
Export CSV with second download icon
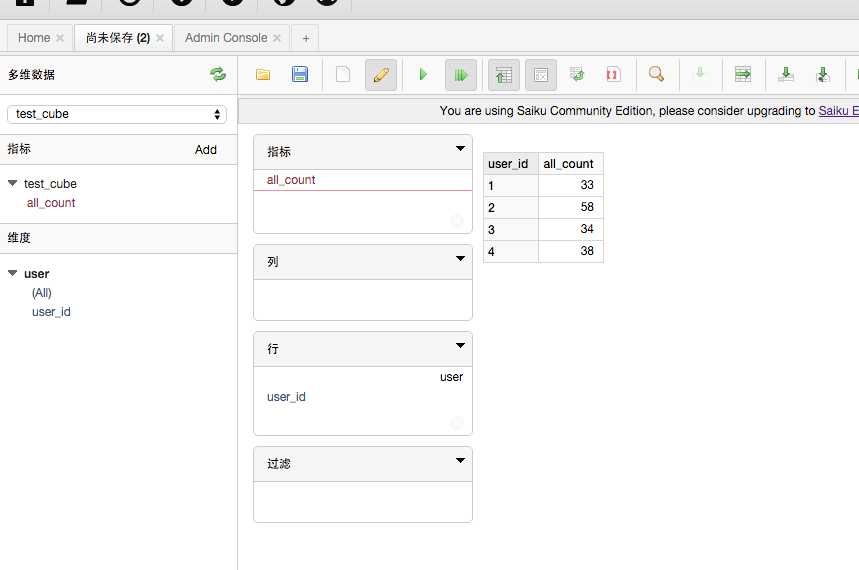pos(823,74)
